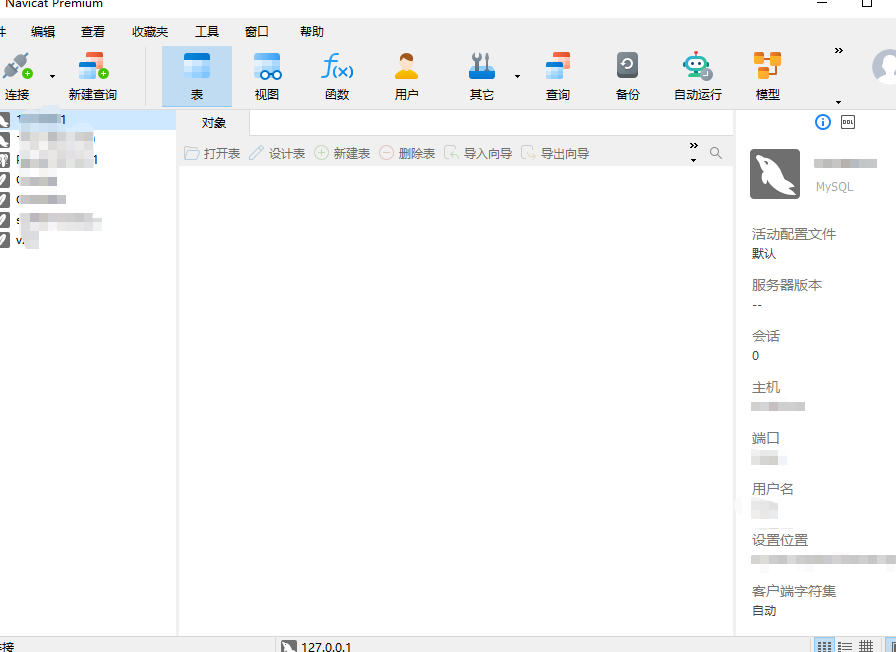Click the 函数 (Functions) icon
896x652 pixels.
pos(337,75)
